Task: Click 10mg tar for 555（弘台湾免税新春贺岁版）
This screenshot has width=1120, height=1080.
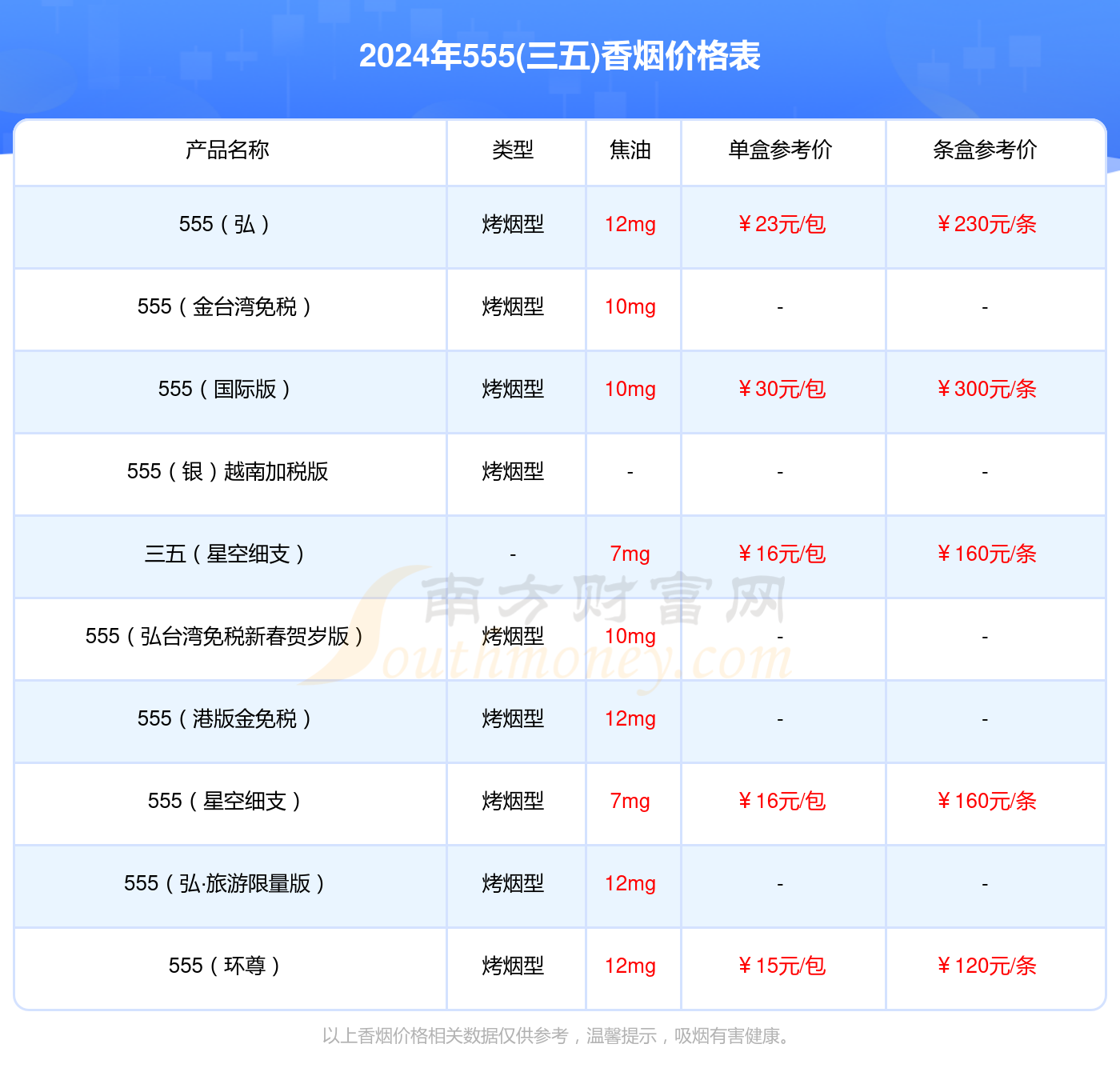Action: 630,636
